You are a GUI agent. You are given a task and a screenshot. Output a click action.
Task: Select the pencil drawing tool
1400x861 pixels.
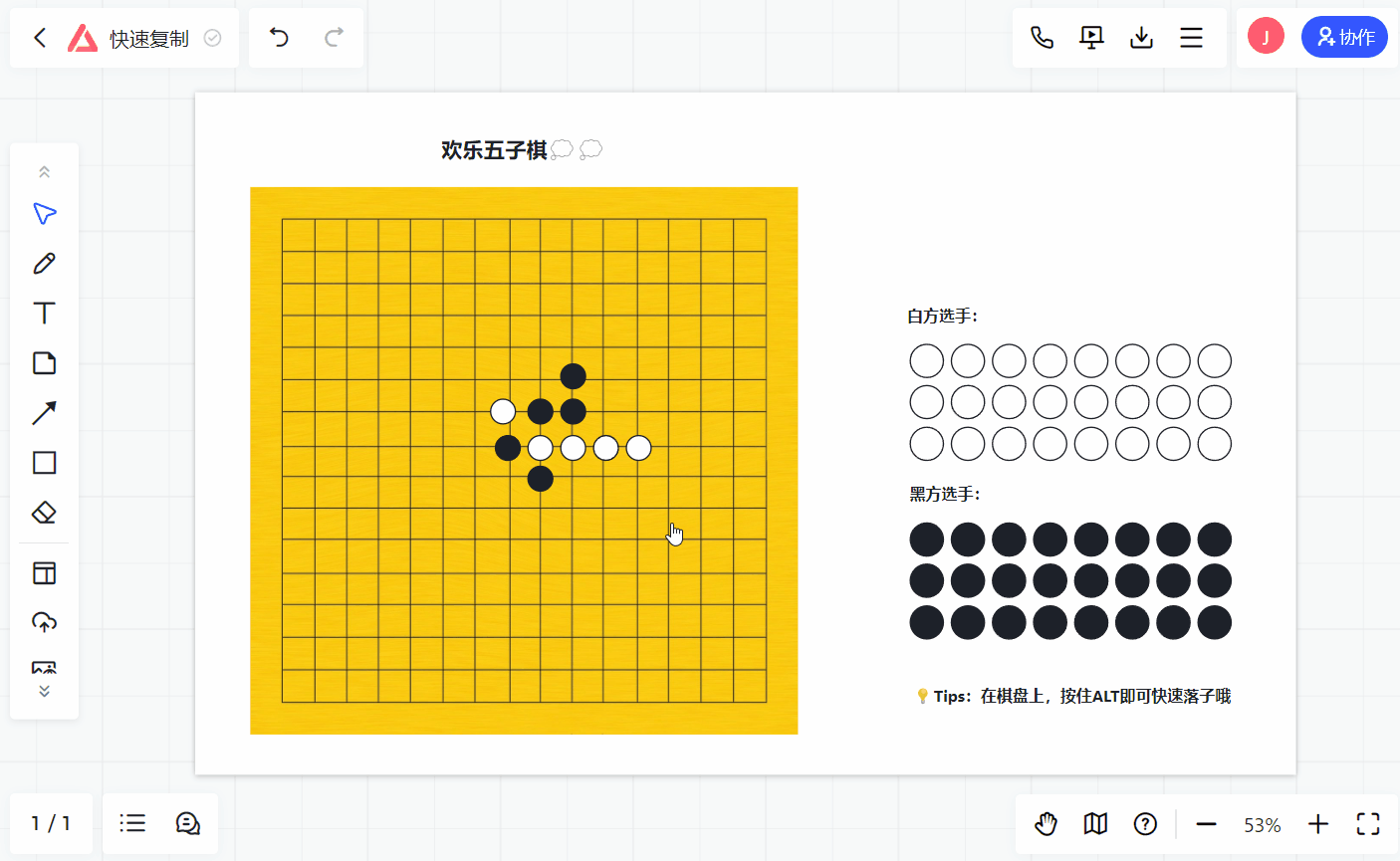44,264
